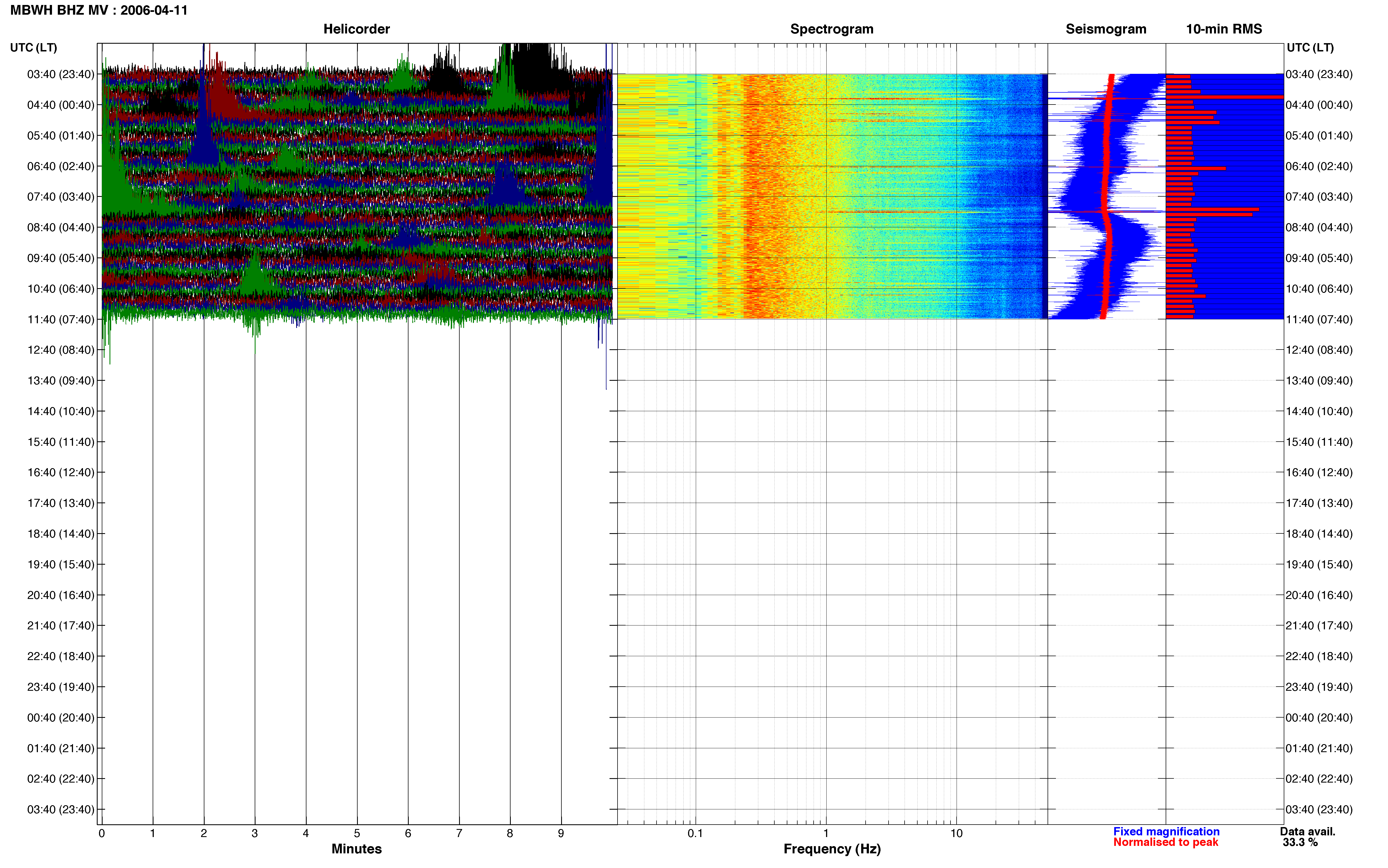Click the "0" tick on the Minutes axis
Screen dimensions: 1388x868
point(101,833)
